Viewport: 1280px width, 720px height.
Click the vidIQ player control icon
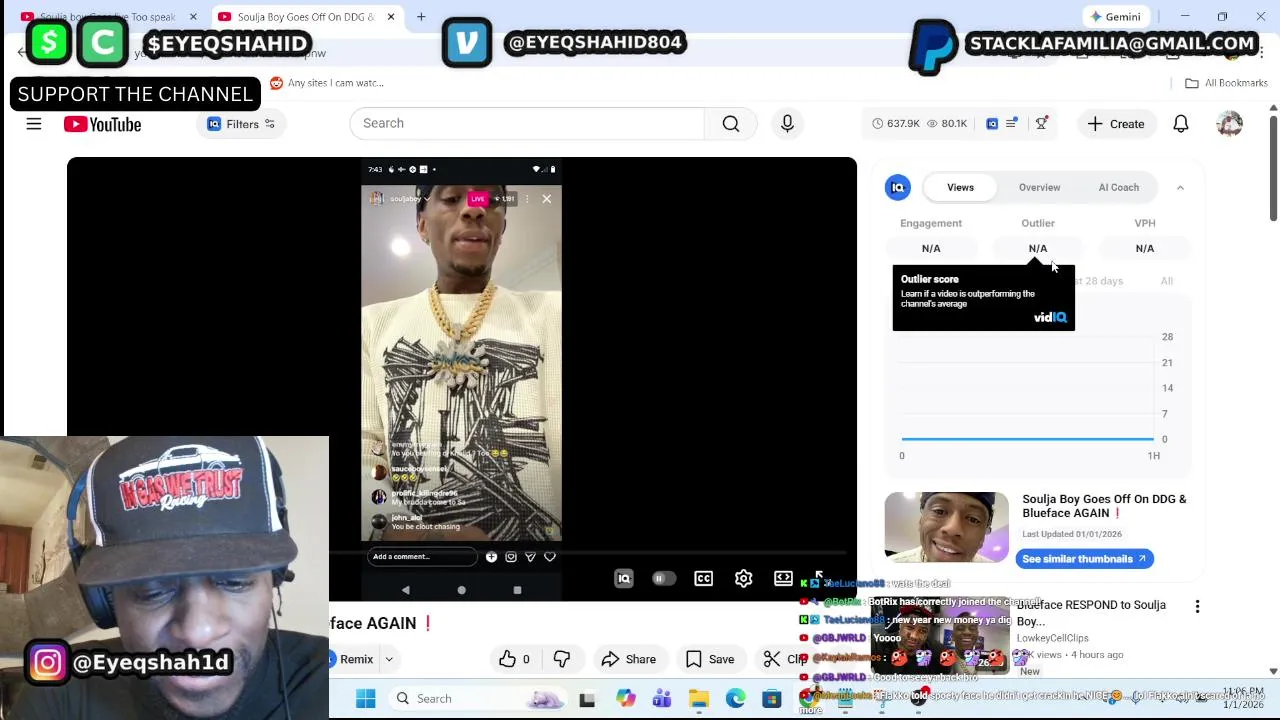pyautogui.click(x=623, y=578)
